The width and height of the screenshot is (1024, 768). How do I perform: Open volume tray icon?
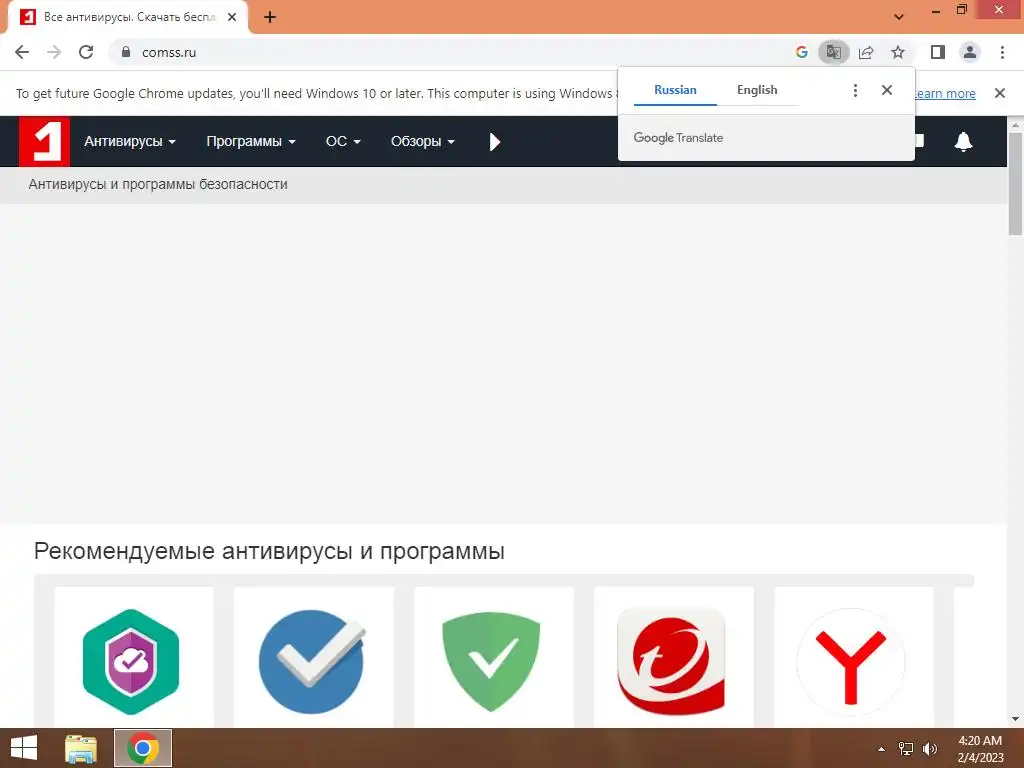coord(929,749)
